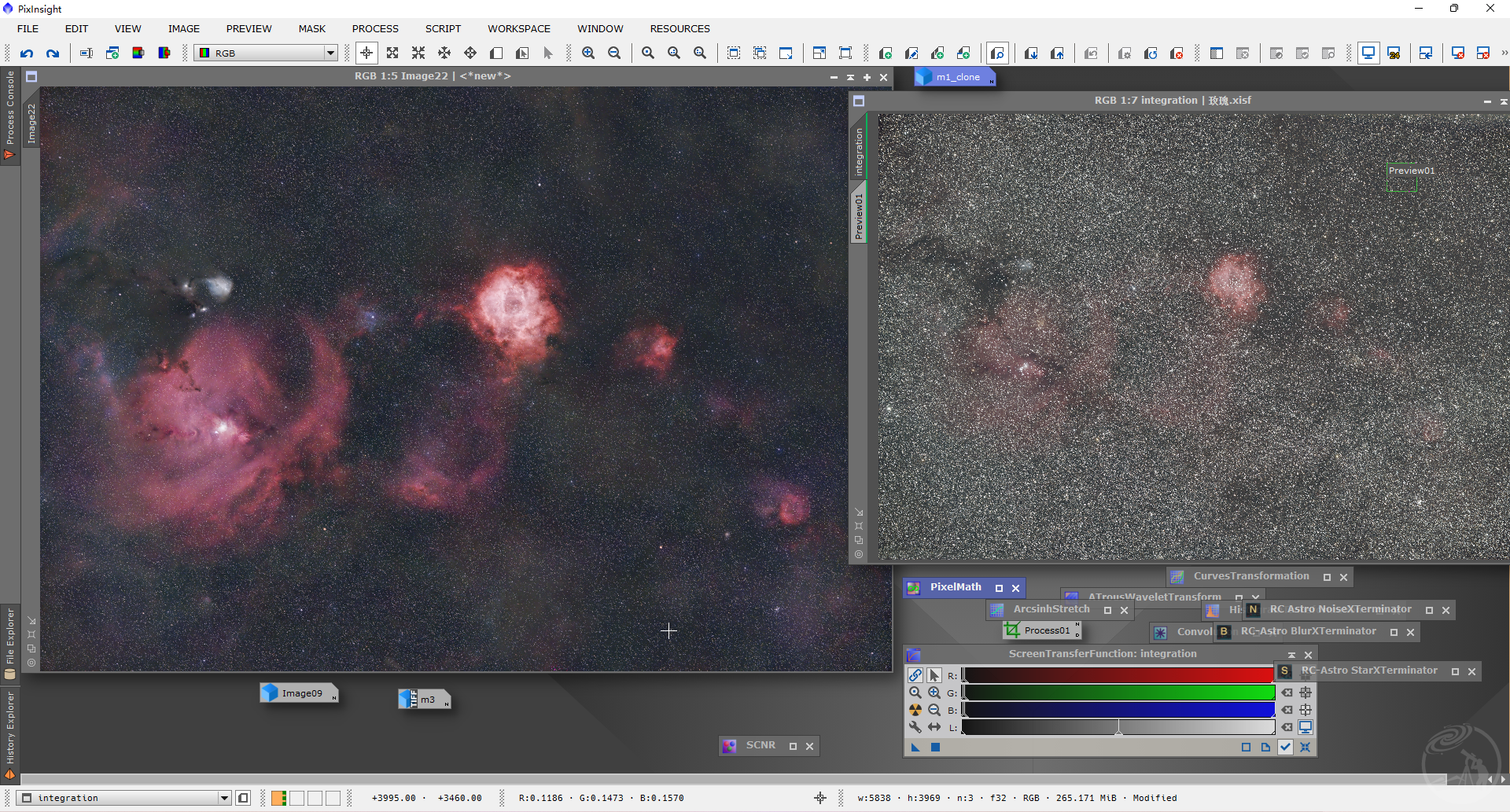1510x812 pixels.
Task: Click the STF reset icon at bottom right
Action: tap(1305, 748)
